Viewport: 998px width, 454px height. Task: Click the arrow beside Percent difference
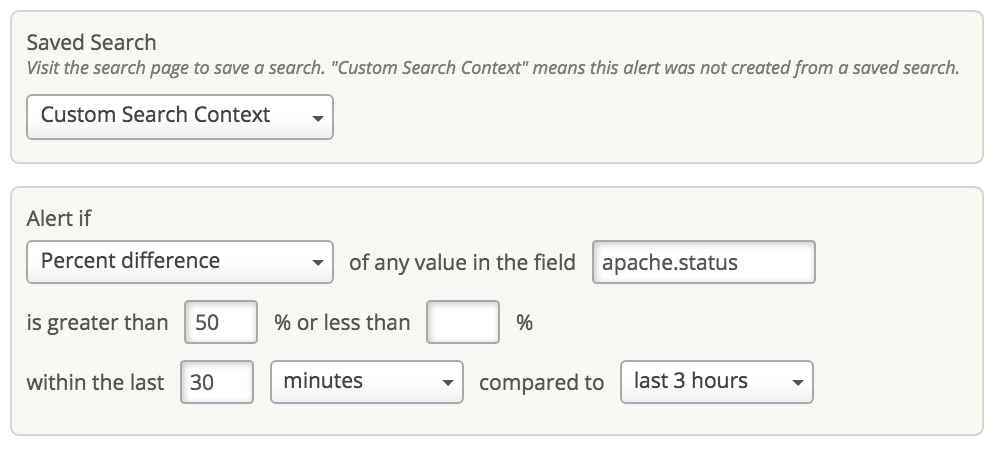coord(318,265)
